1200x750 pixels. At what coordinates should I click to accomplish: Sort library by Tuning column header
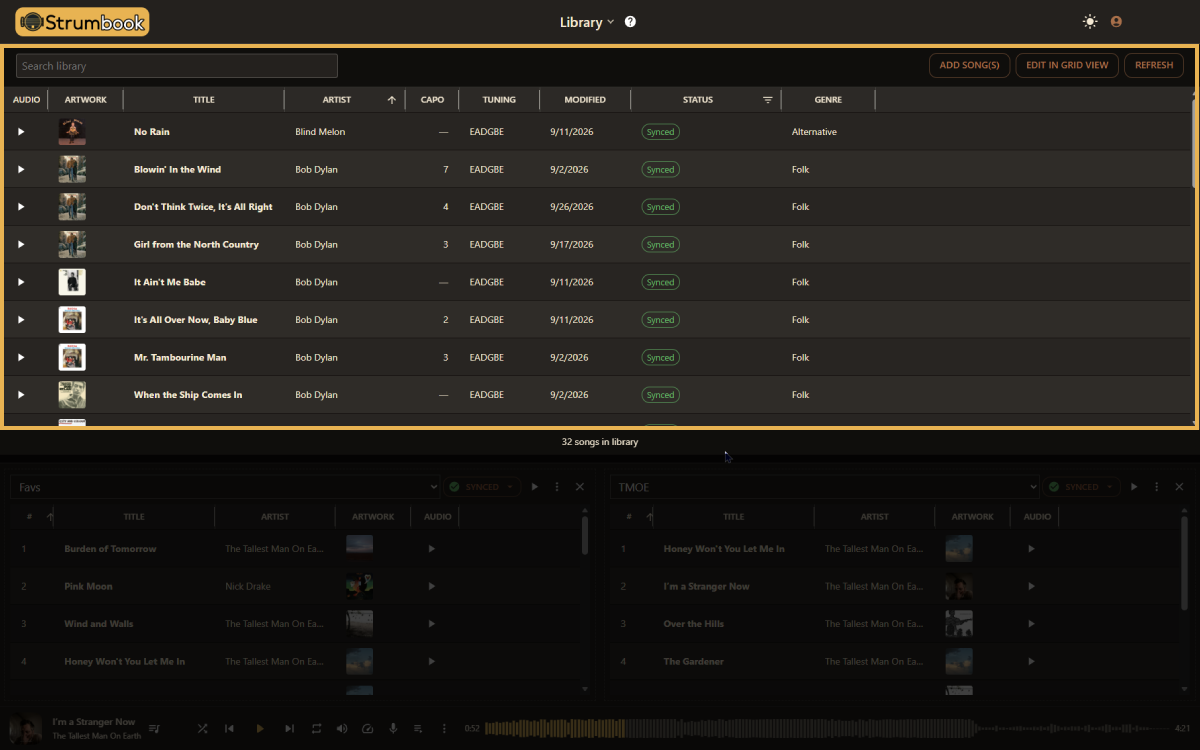tap(499, 100)
